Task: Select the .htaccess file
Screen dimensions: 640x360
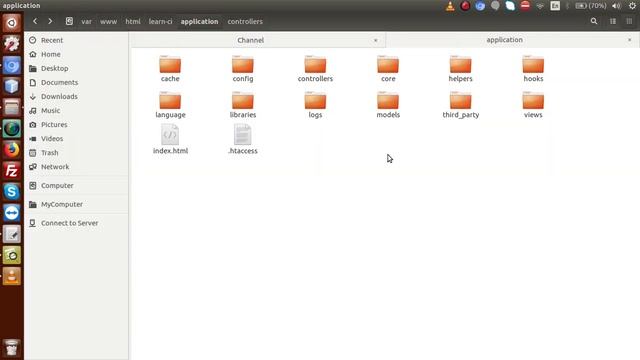Action: coord(243,139)
